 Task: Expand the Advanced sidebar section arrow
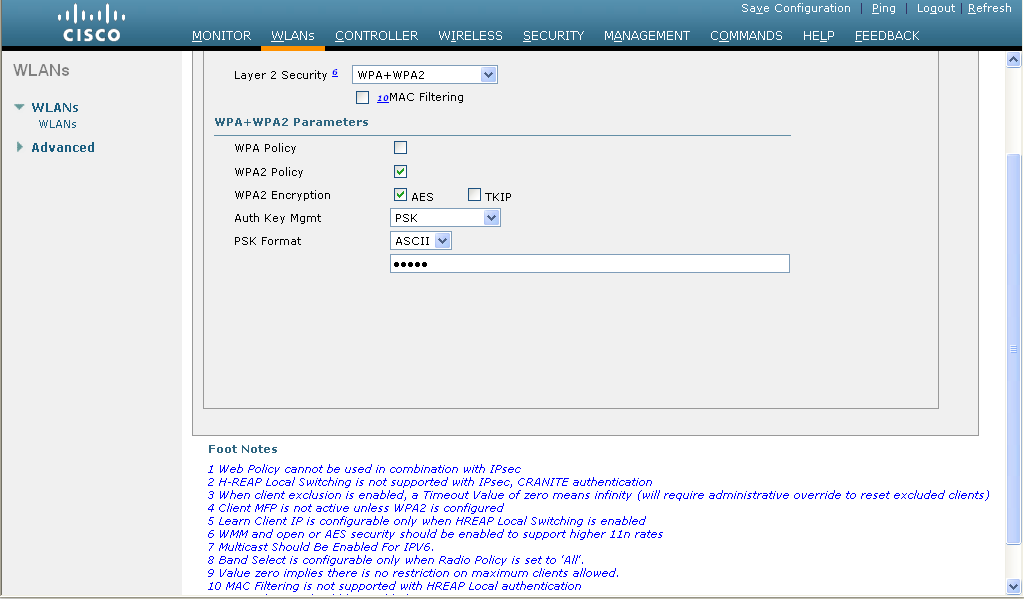20,147
